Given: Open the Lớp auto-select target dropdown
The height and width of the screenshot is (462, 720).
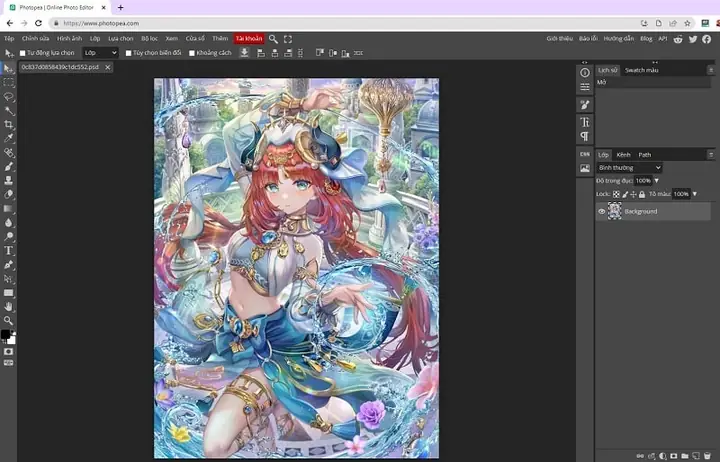Looking at the screenshot, I should 100,53.
